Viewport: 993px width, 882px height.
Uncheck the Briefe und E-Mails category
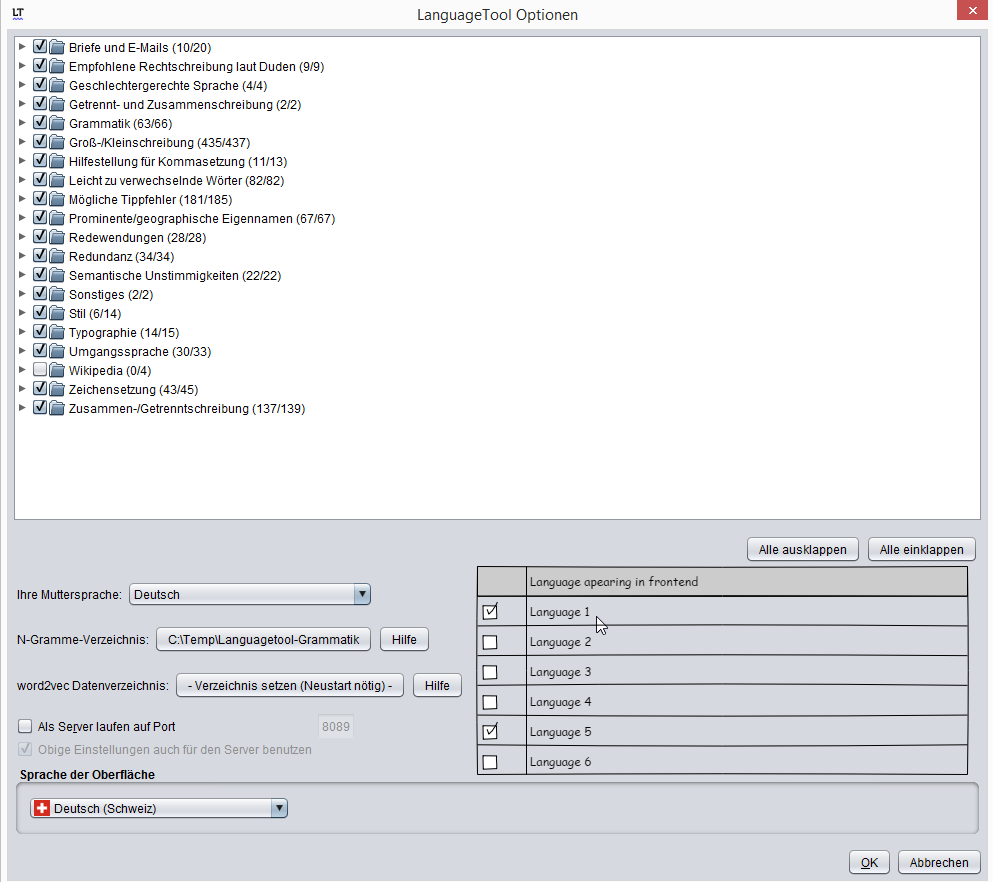40,46
